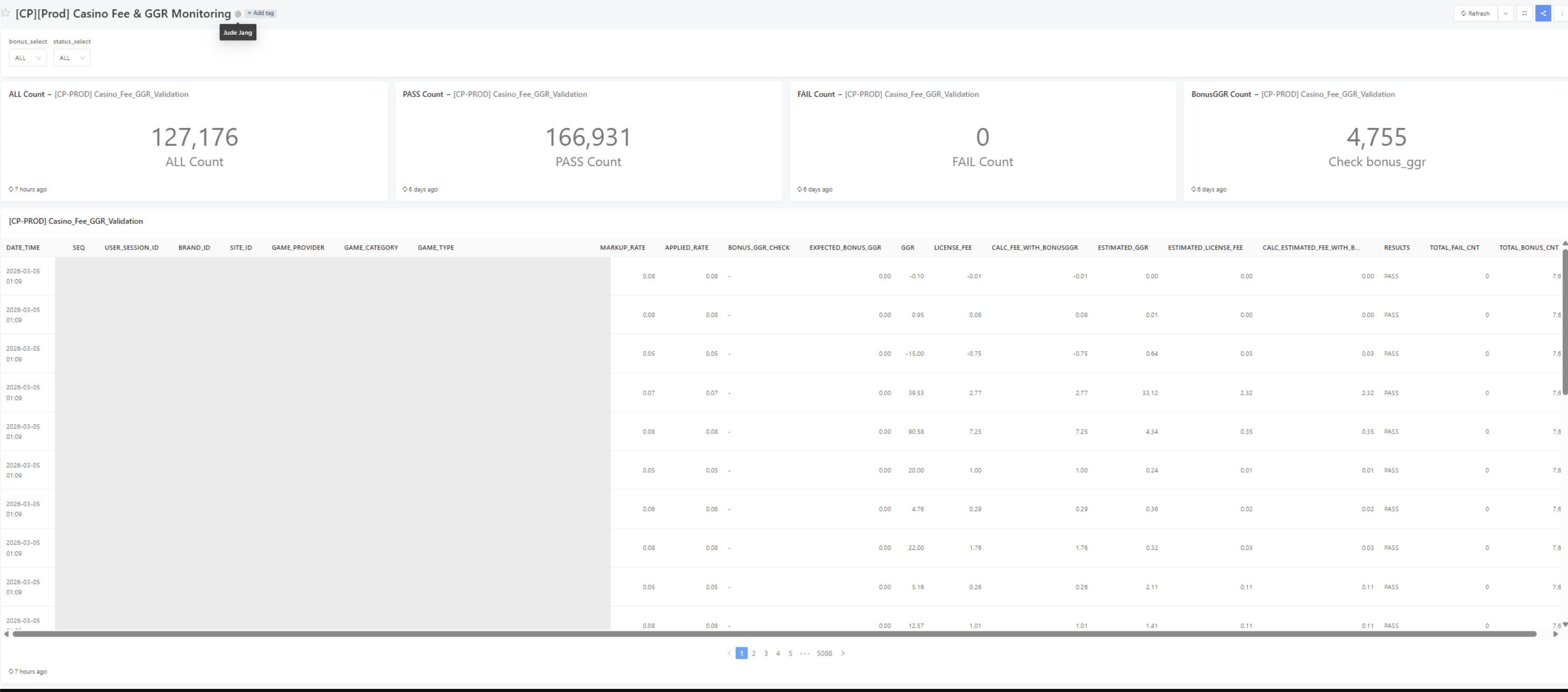Click the ALL Count widget's 7 hours ago timestamp
Image resolution: width=1568 pixels, height=692 pixels.
pyautogui.click(x=28, y=189)
